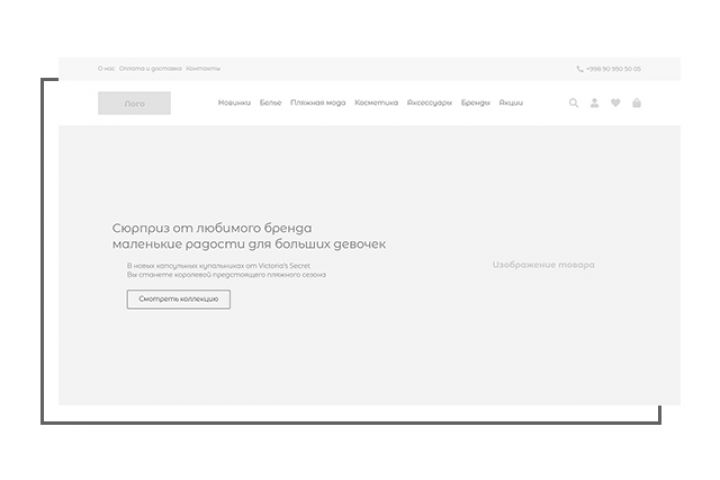This screenshot has height=480, width=720.
Task: Click the Изображение товара placeholder
Action: point(543,265)
